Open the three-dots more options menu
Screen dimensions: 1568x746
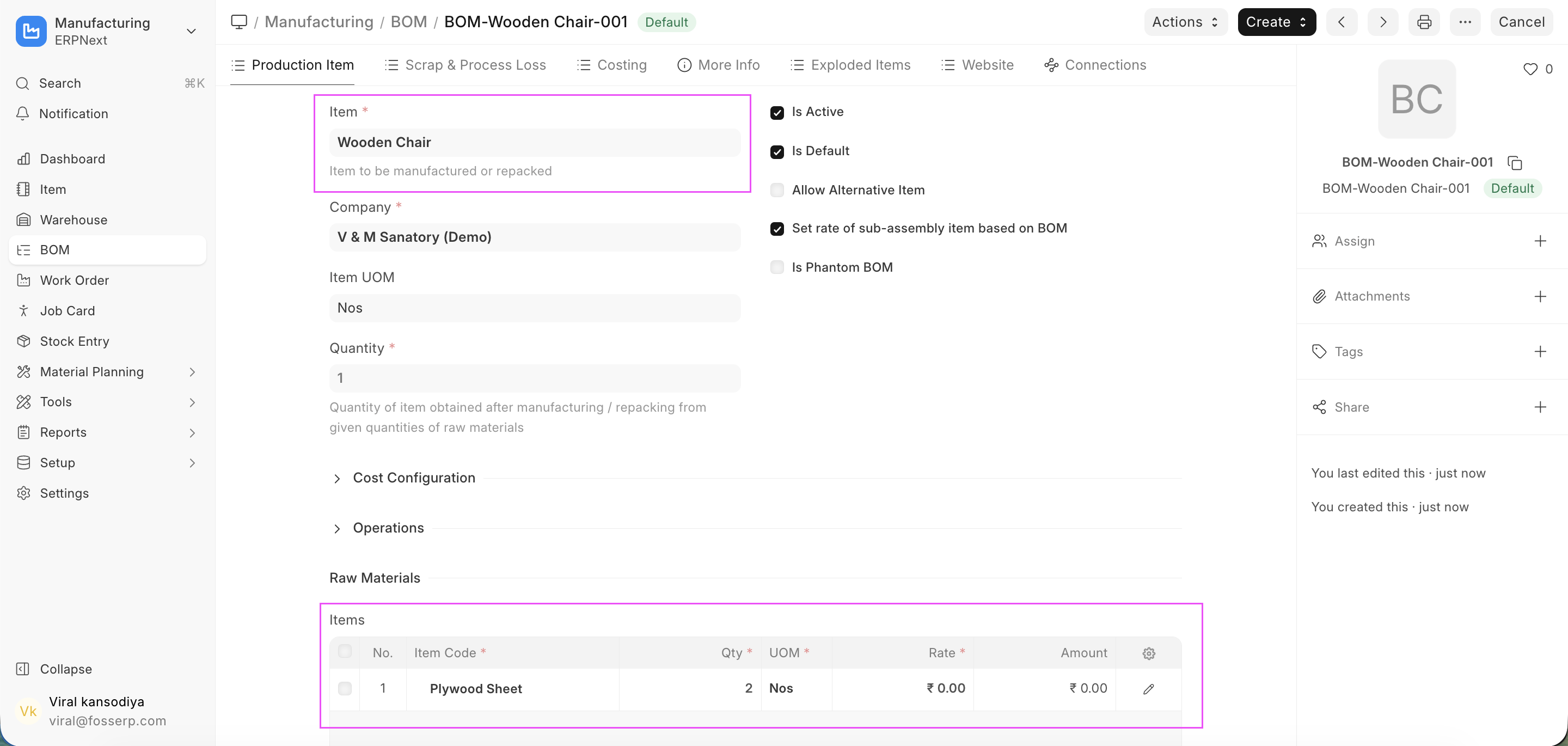tap(1465, 22)
